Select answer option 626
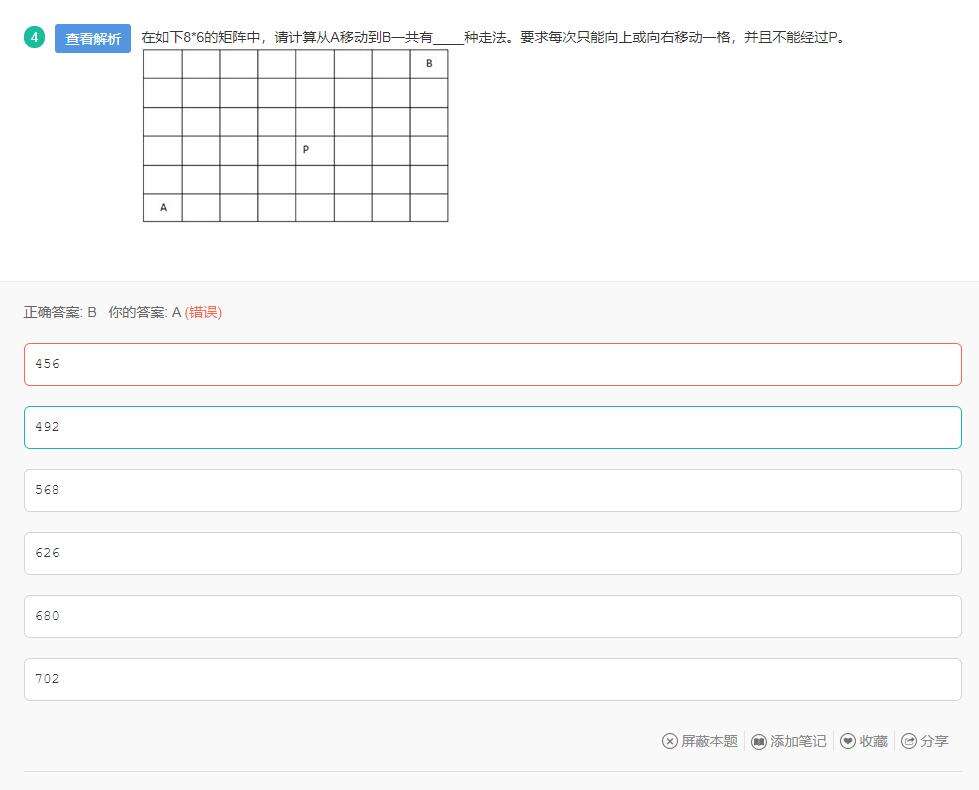This screenshot has width=979, height=790. click(x=492, y=553)
